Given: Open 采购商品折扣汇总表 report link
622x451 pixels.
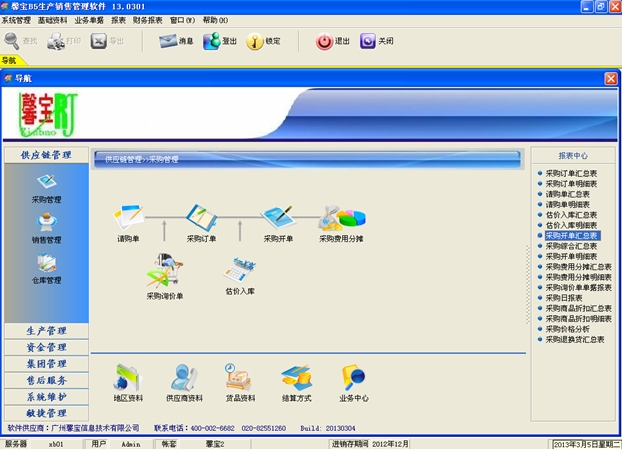Looking at the screenshot, I should 578,308.
